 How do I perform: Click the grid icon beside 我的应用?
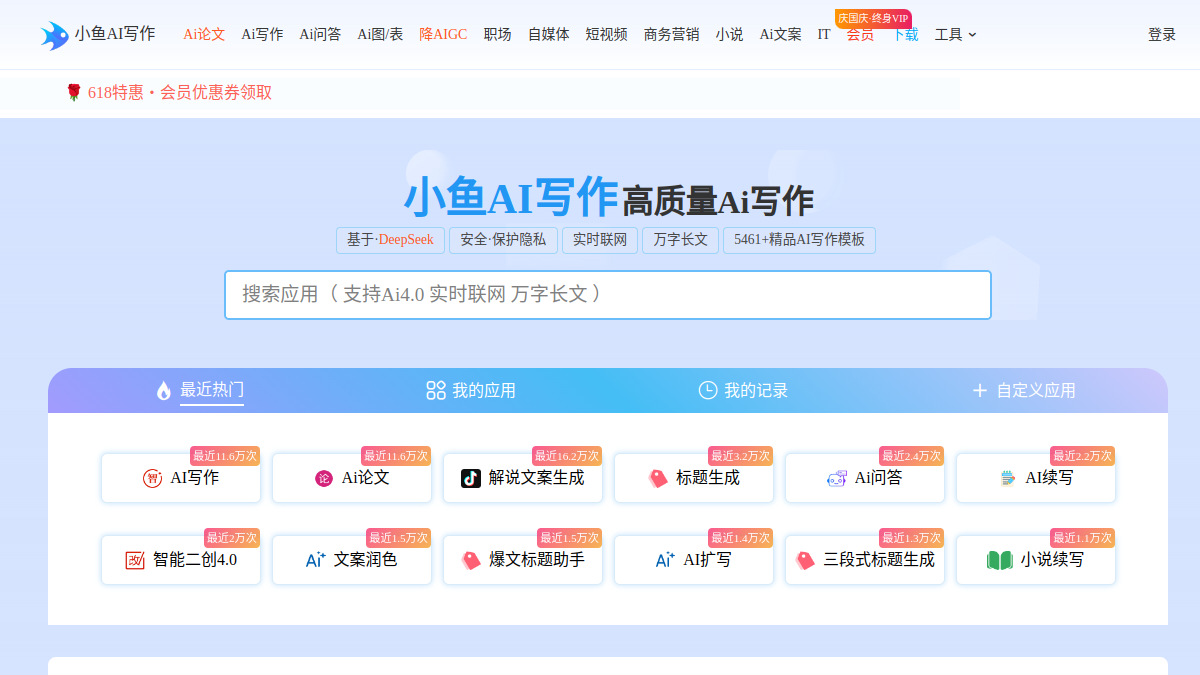(436, 390)
